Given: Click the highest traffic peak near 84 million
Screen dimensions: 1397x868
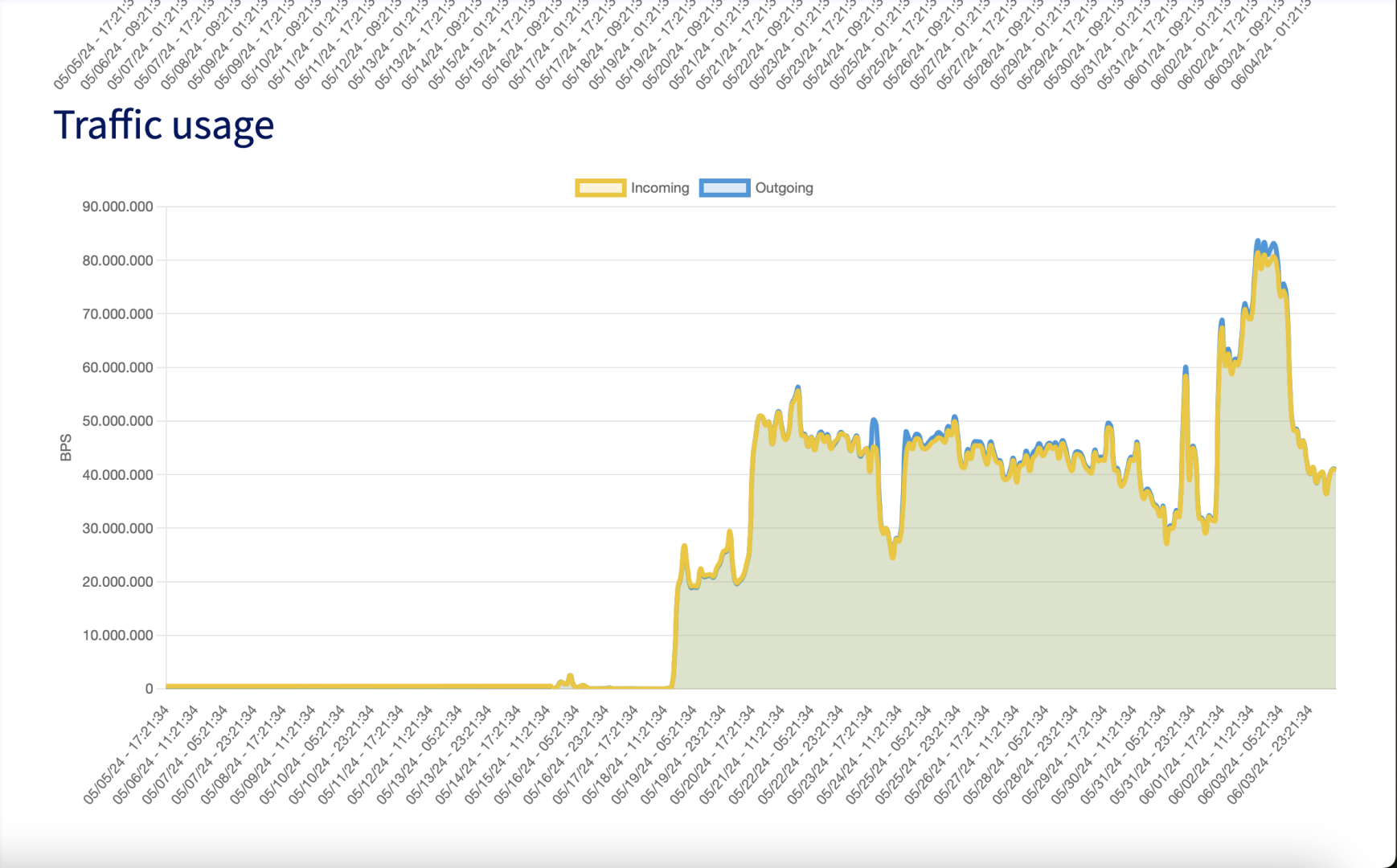Looking at the screenshot, I should (x=1258, y=242).
